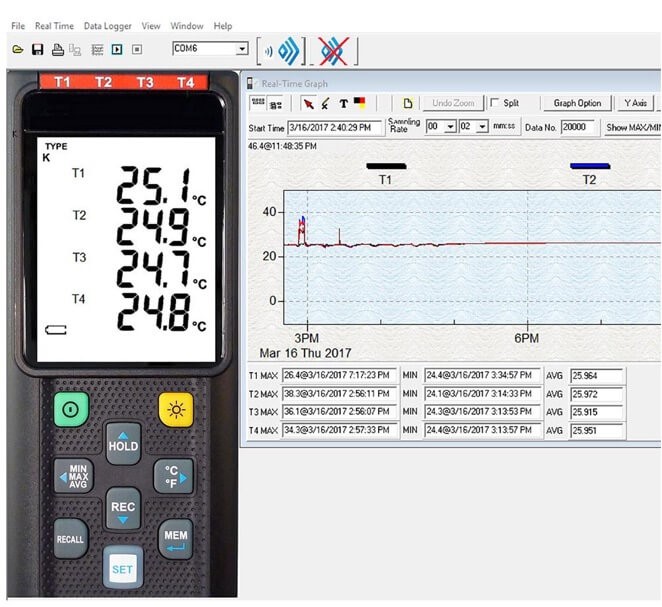The width and height of the screenshot is (662, 607).
Task: Click the green power button on meter
Action: (71, 409)
